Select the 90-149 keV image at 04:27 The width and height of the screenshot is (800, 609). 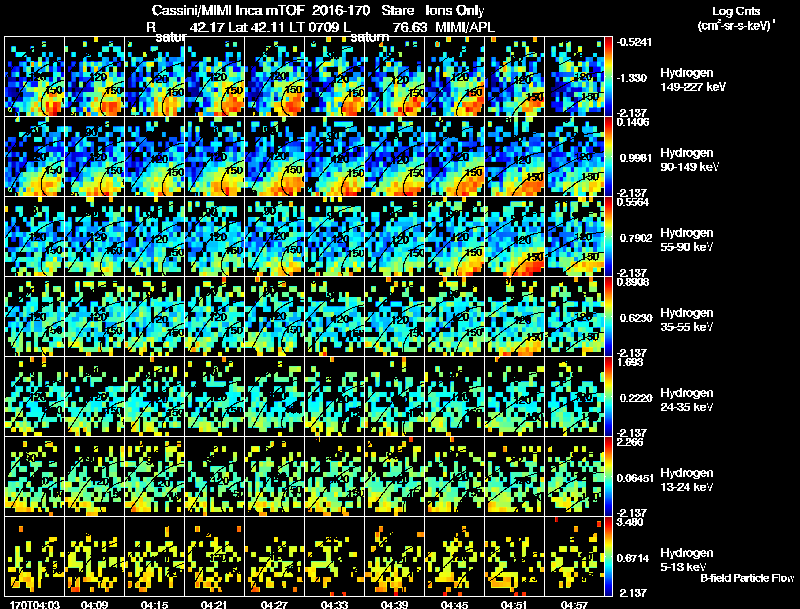tap(274, 157)
